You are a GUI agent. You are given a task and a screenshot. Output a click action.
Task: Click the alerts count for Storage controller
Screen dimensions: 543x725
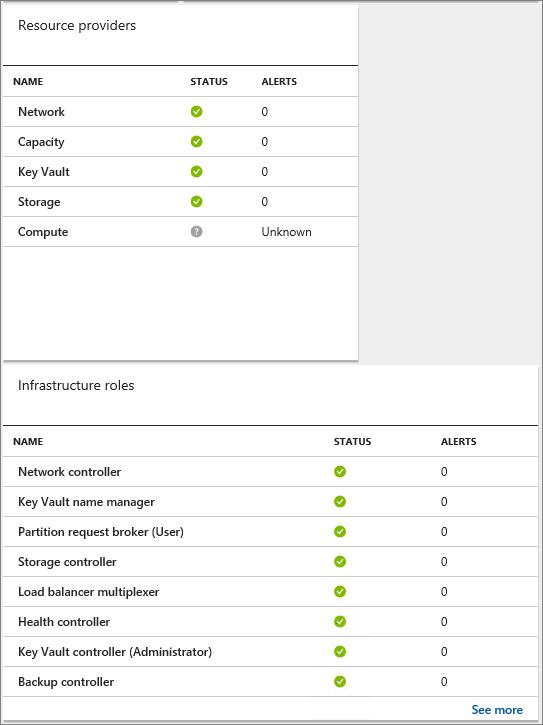click(444, 562)
